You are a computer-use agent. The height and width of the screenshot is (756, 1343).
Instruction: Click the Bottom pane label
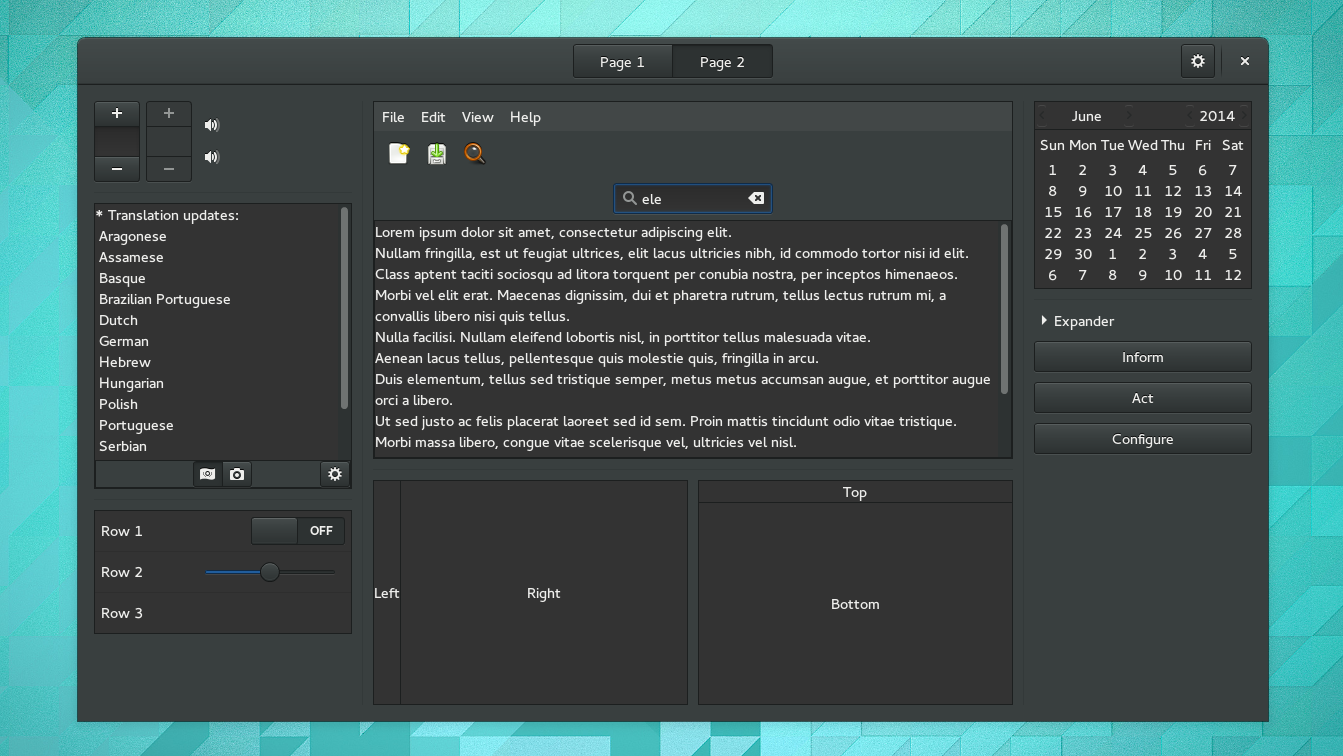pos(855,604)
